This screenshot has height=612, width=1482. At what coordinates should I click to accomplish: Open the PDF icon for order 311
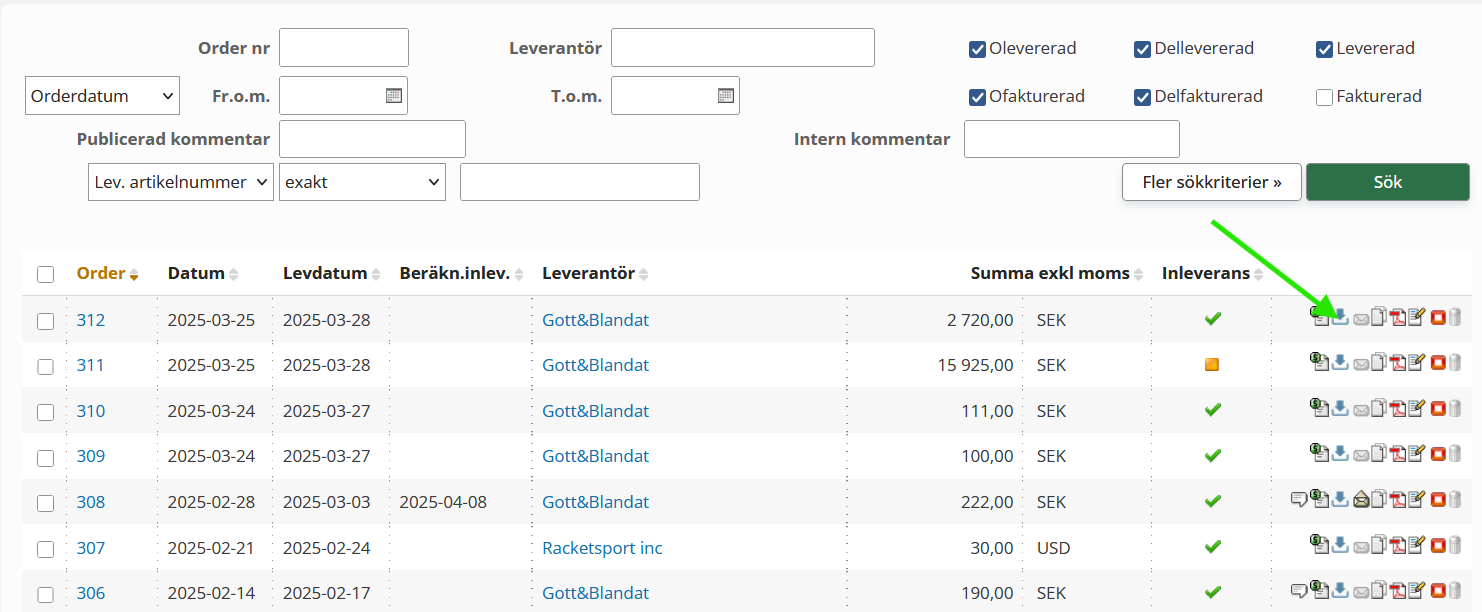(1398, 363)
